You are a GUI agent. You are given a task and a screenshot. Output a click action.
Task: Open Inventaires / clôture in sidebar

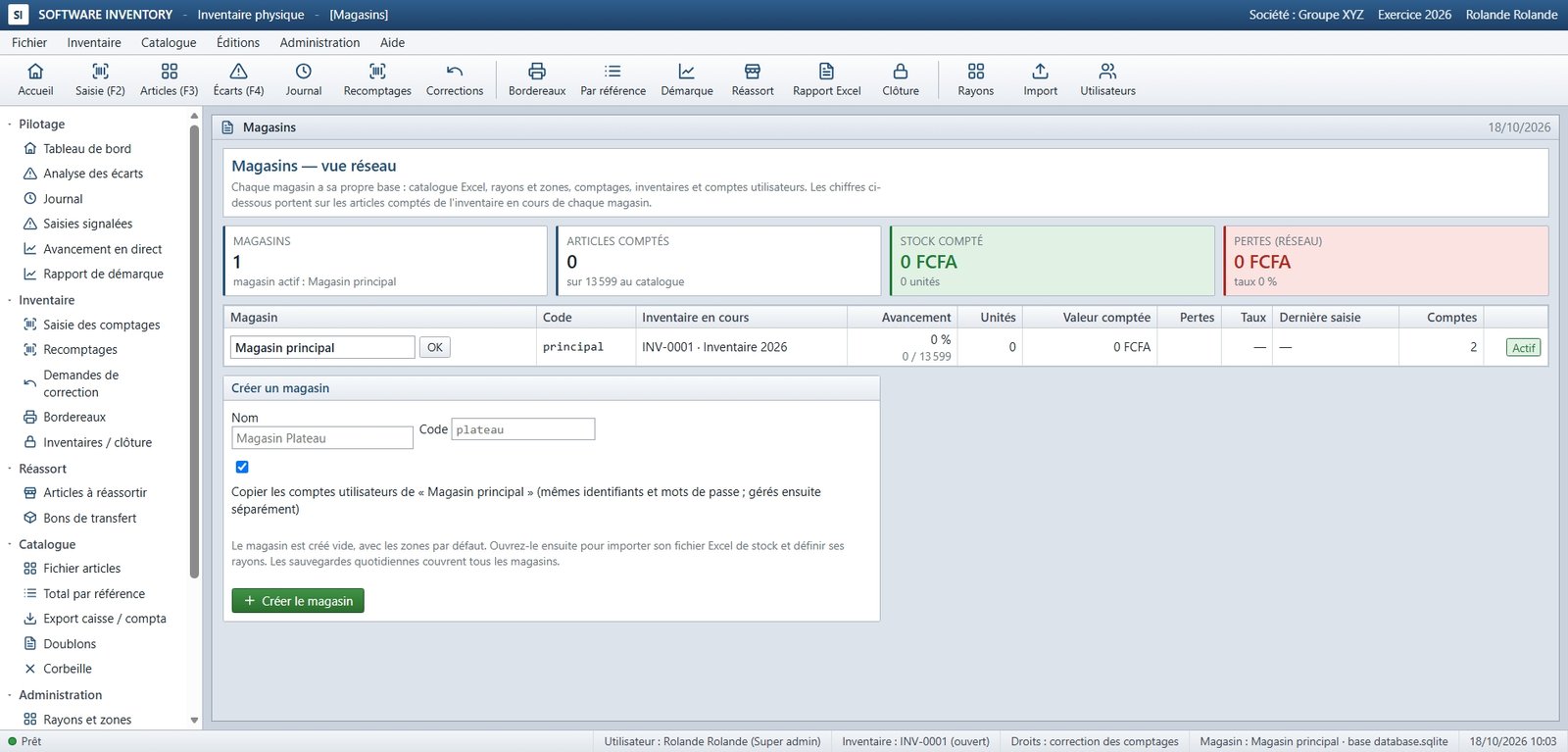(97, 443)
